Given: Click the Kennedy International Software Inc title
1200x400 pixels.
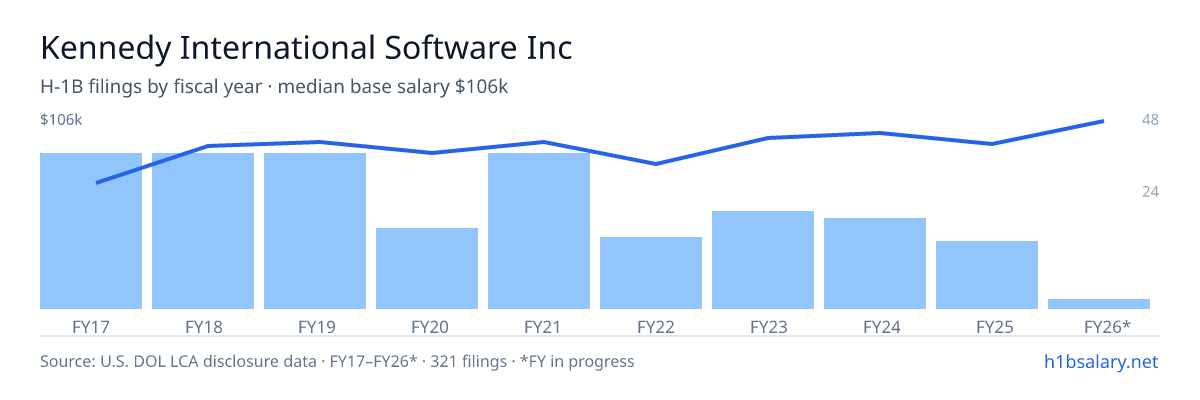Looking at the screenshot, I should 306,48.
